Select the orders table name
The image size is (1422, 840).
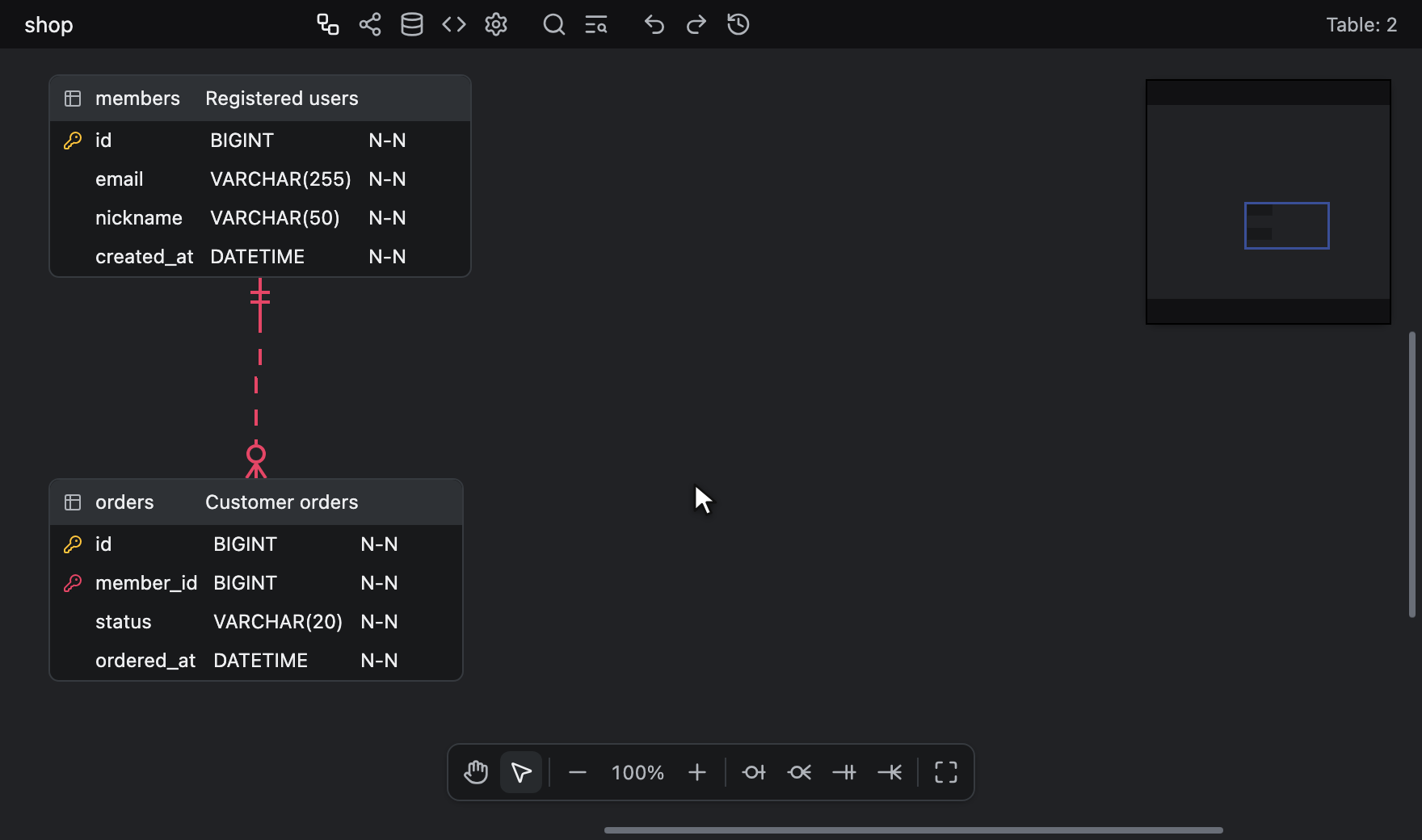pyautogui.click(x=124, y=502)
